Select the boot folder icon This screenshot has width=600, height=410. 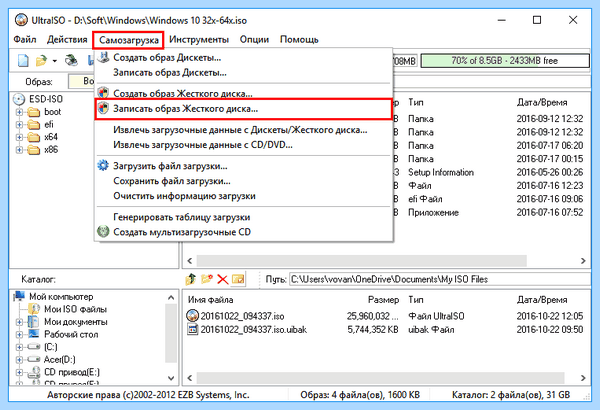coord(34,112)
